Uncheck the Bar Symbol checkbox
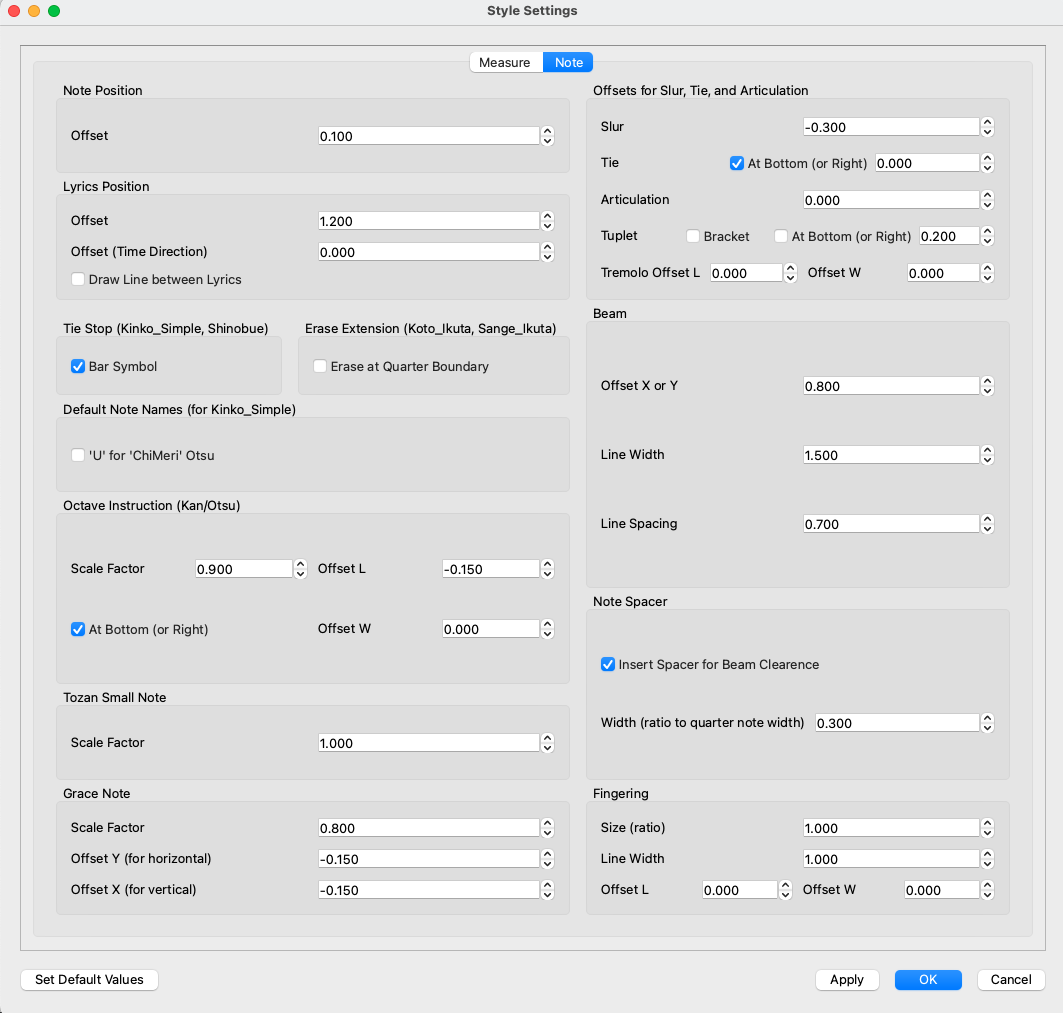 (78, 367)
